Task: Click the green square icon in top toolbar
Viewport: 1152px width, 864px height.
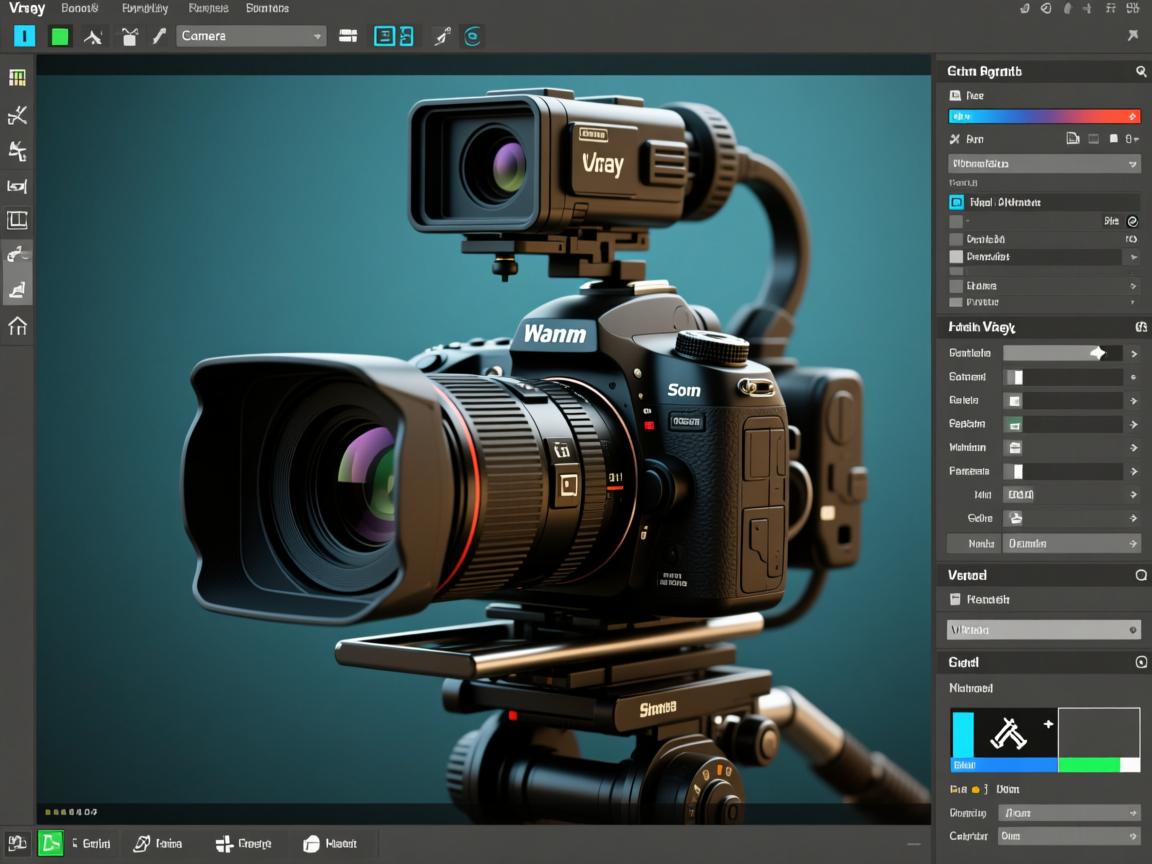Action: point(60,37)
